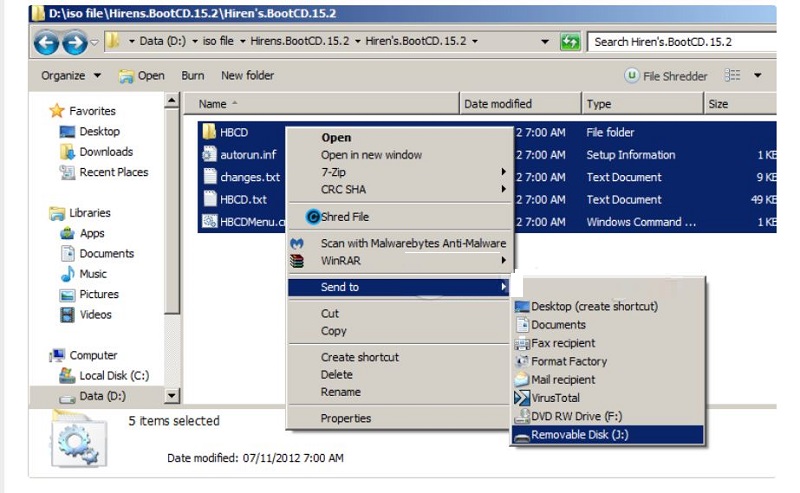Click the Videos library film icon
Viewport: 800px width, 493px height.
[x=67, y=315]
